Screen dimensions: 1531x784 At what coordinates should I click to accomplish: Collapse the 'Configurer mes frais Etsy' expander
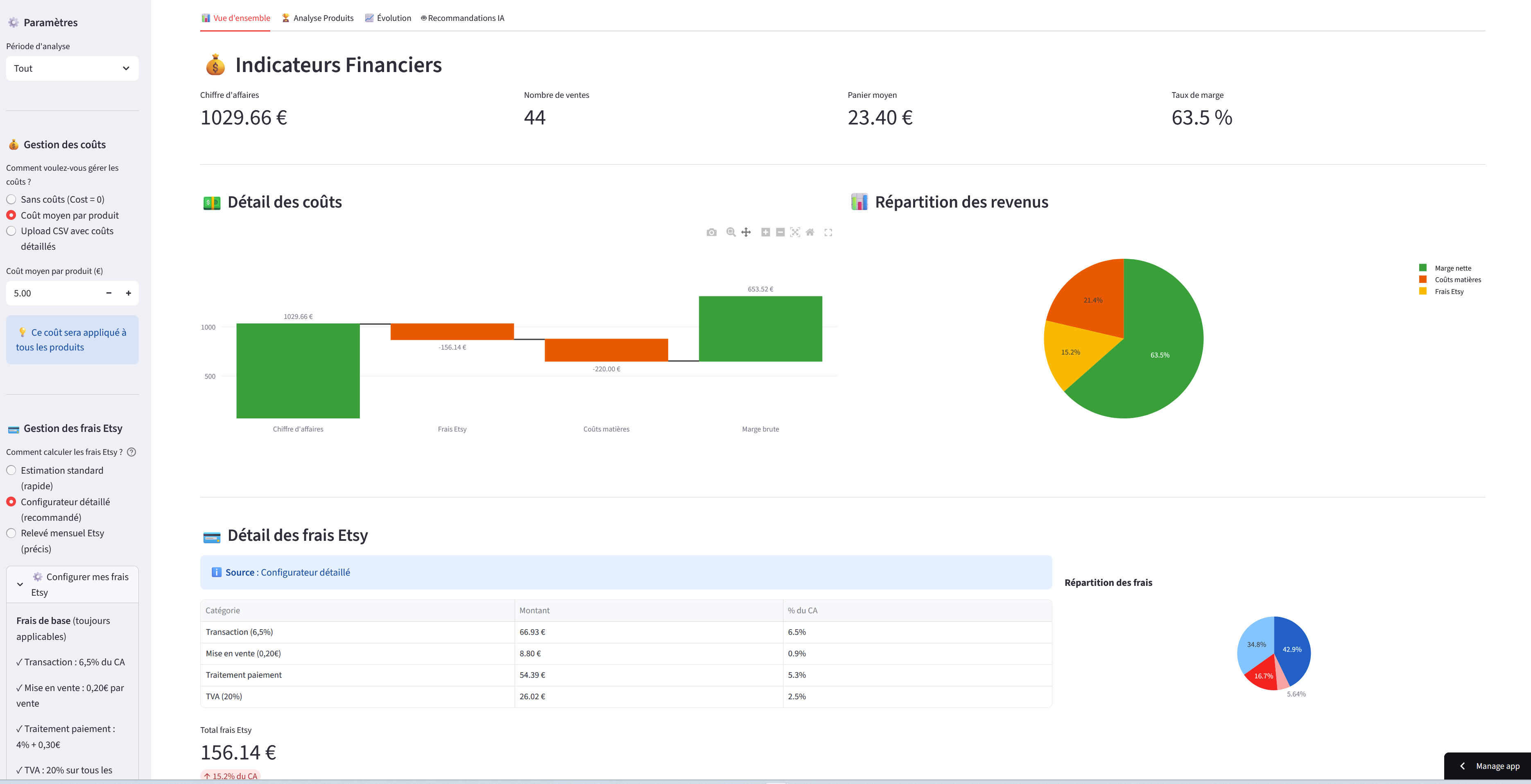(20, 584)
